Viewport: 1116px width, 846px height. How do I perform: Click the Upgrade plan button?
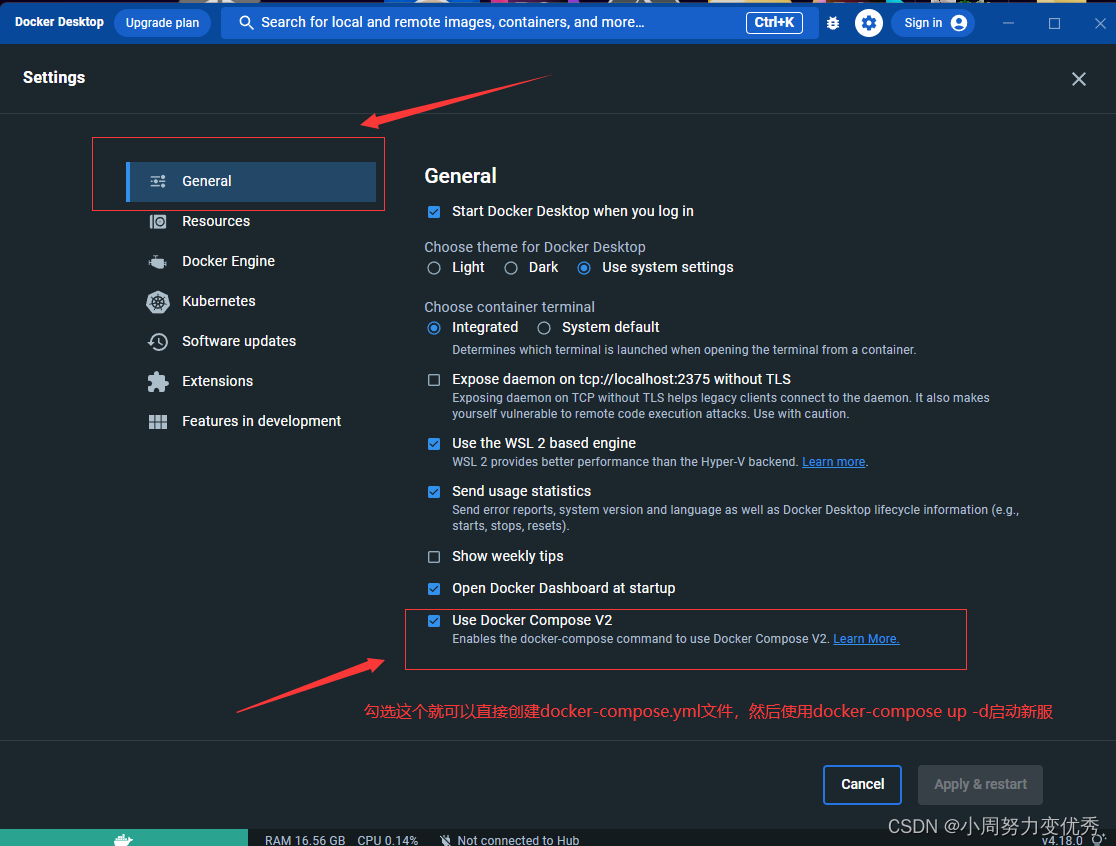(x=162, y=23)
